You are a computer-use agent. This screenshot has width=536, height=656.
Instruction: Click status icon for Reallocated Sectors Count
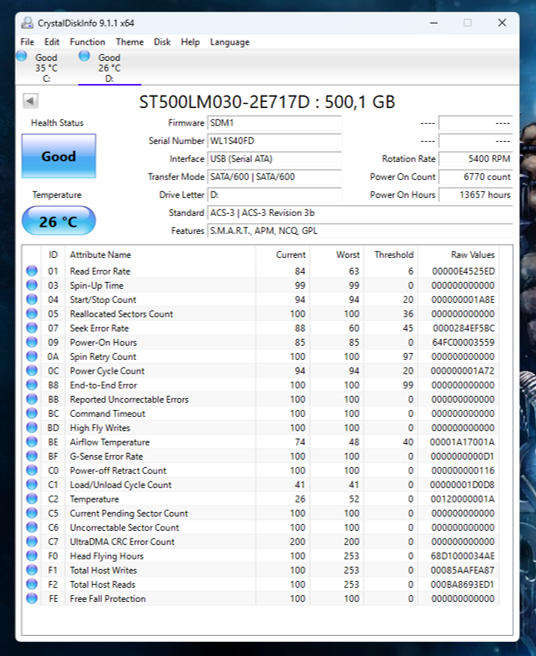pos(32,313)
